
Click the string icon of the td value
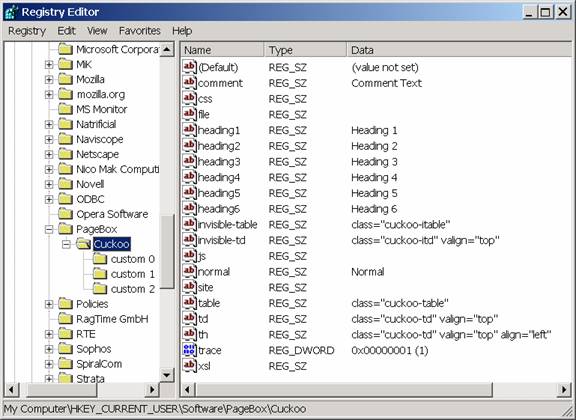tap(190, 318)
